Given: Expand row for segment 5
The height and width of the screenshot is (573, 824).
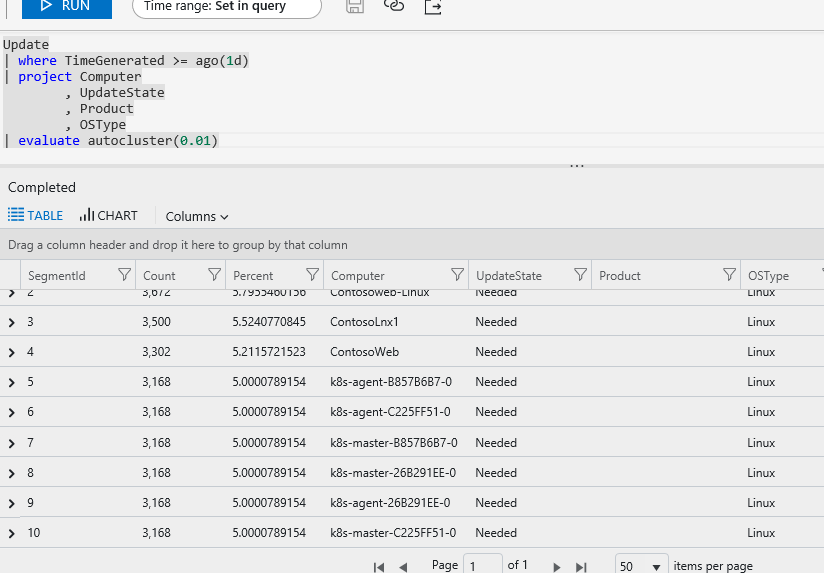Looking at the screenshot, I should 12,382.
